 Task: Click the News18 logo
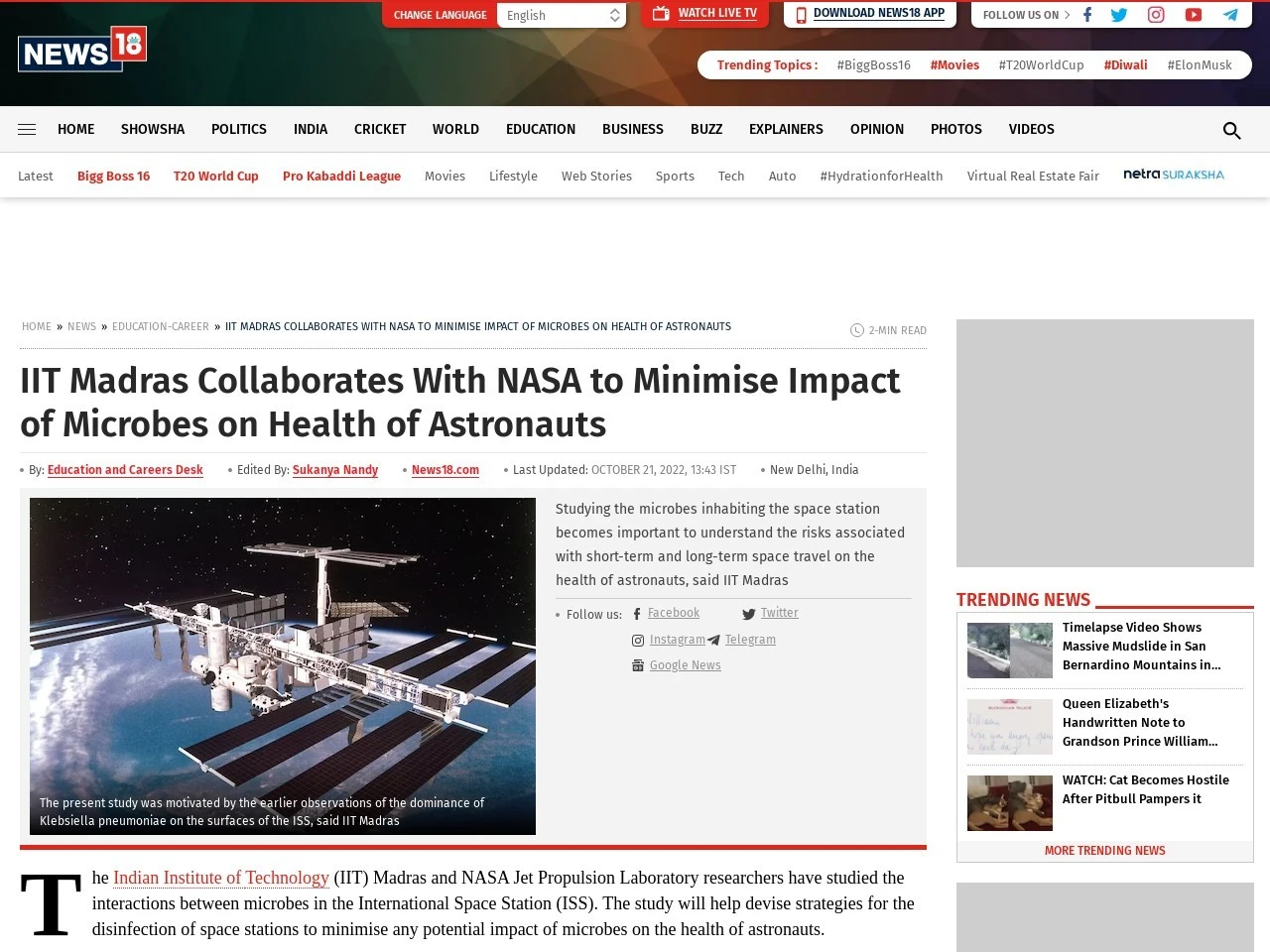pos(82,50)
